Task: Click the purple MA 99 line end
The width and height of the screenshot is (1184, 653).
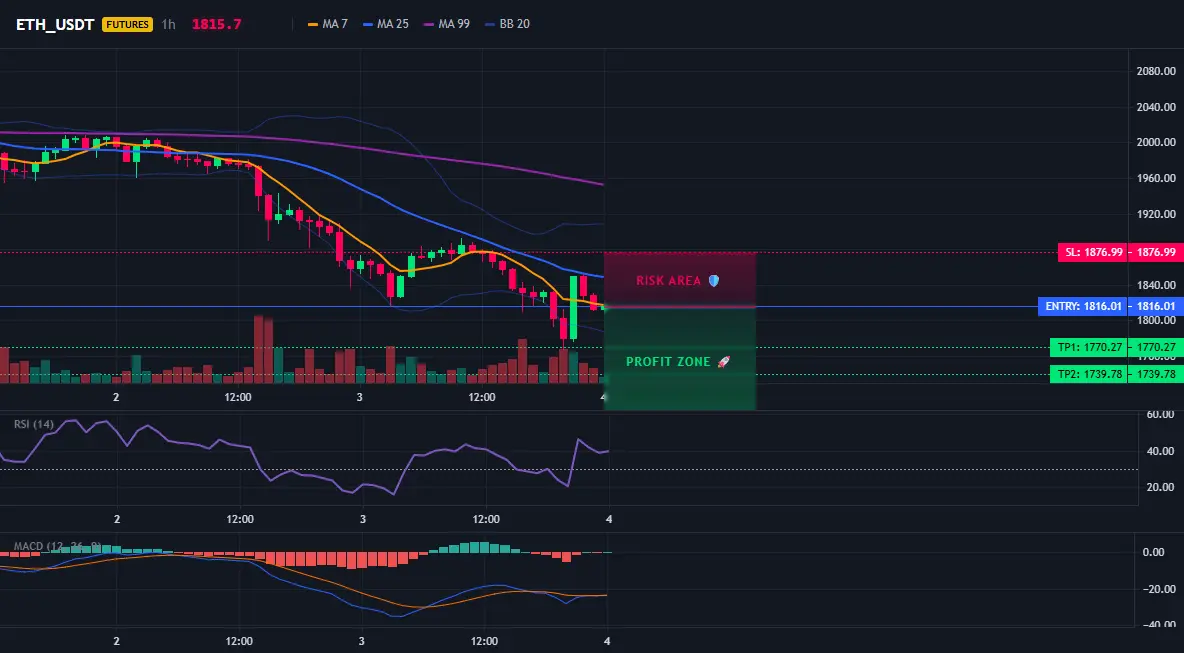Action: pyautogui.click(x=601, y=183)
